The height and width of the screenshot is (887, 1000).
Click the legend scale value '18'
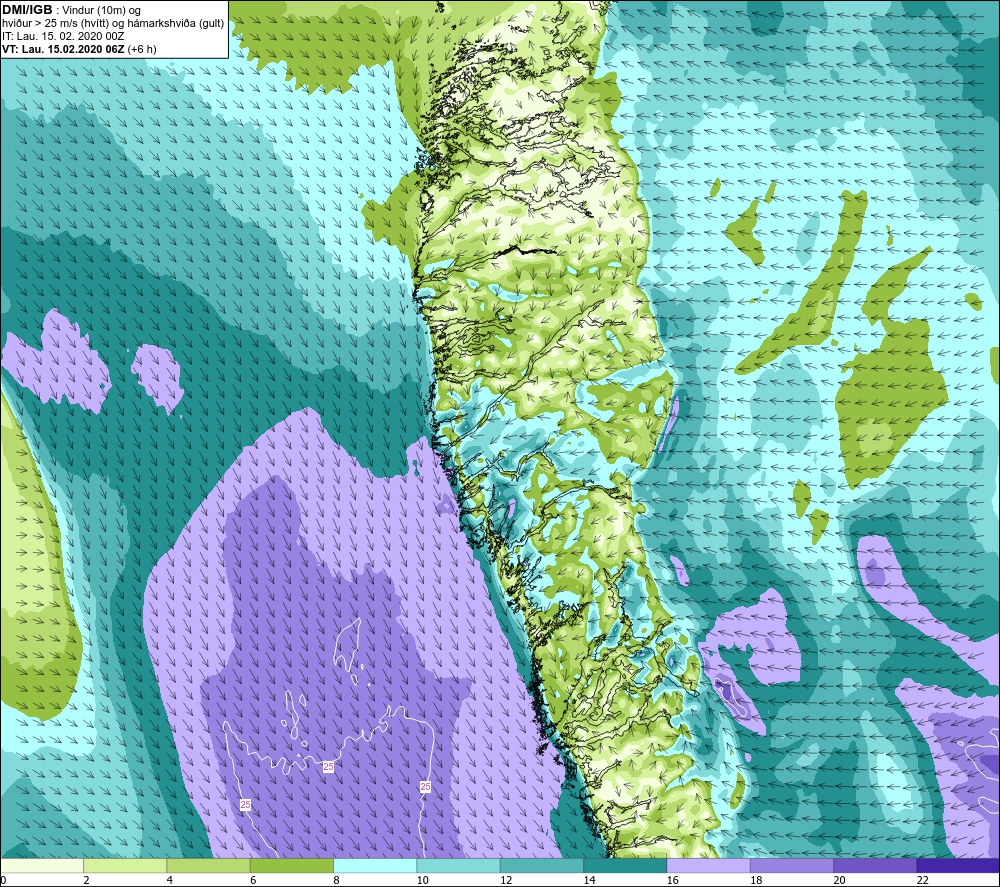pos(756,880)
